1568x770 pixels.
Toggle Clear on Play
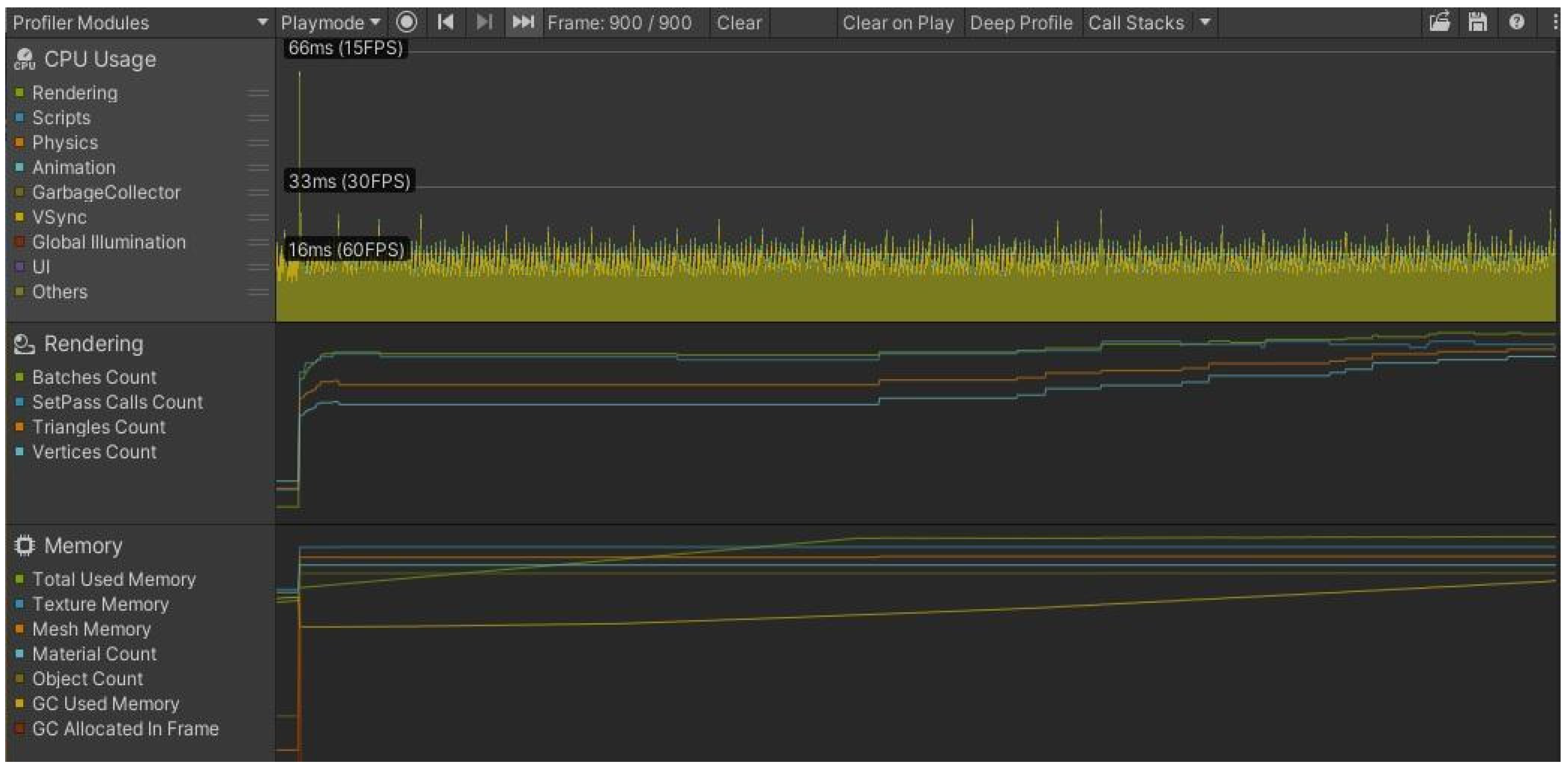pyautogui.click(x=898, y=23)
